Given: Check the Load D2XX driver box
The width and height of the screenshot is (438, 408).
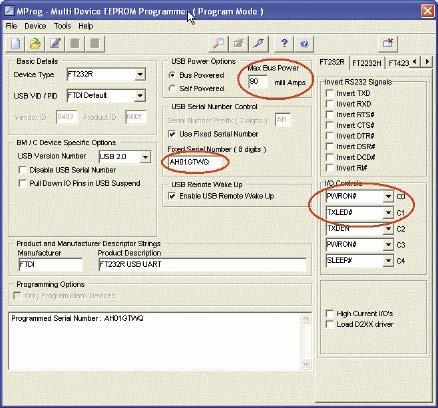Looking at the screenshot, I should tap(329, 324).
